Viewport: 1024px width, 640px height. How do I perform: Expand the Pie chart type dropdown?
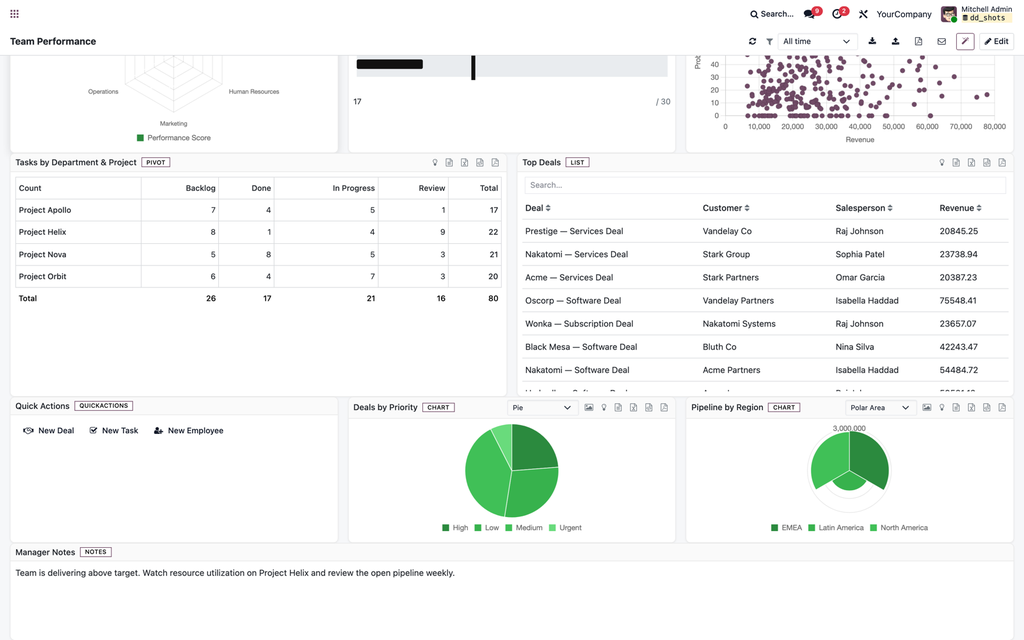coord(542,408)
